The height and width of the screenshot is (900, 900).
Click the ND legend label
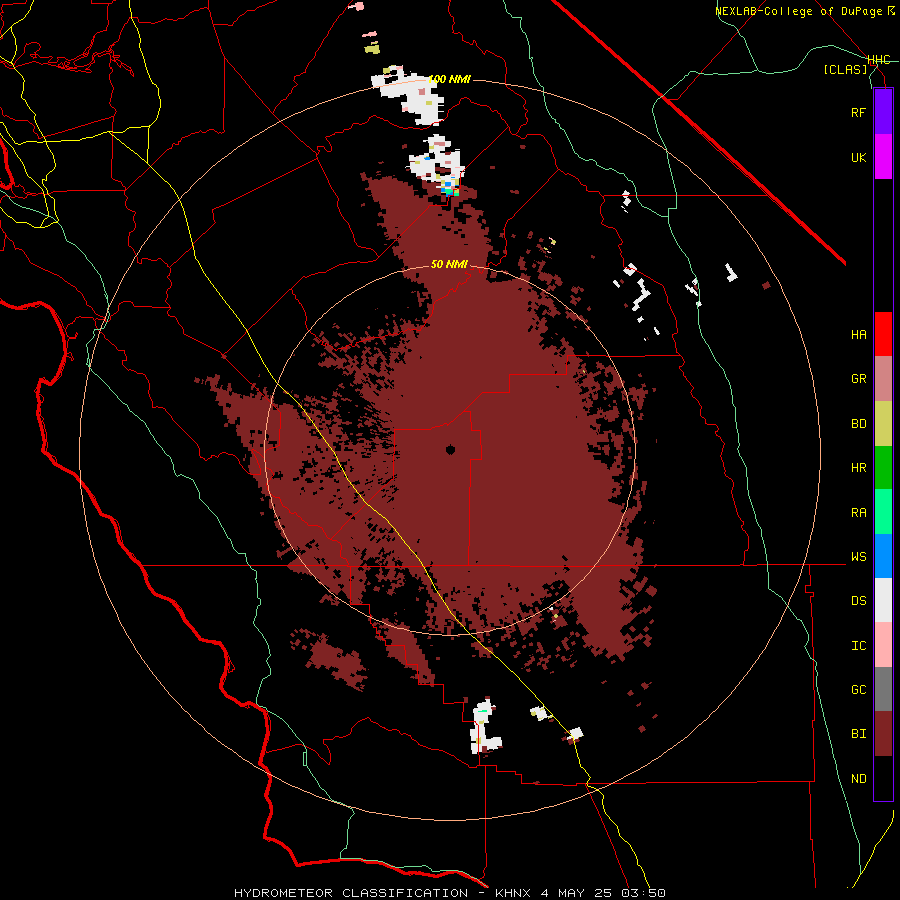[x=858, y=779]
